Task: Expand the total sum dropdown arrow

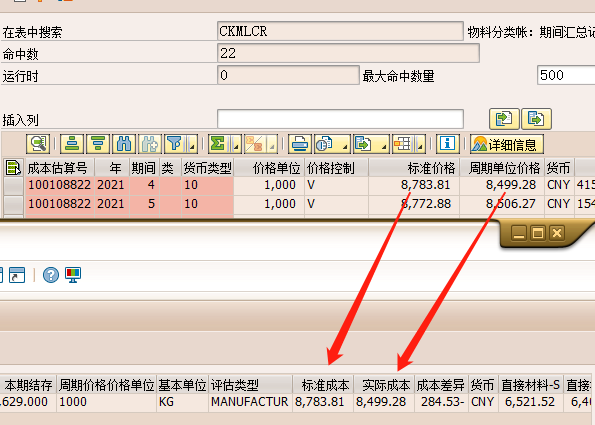Action: (236, 144)
